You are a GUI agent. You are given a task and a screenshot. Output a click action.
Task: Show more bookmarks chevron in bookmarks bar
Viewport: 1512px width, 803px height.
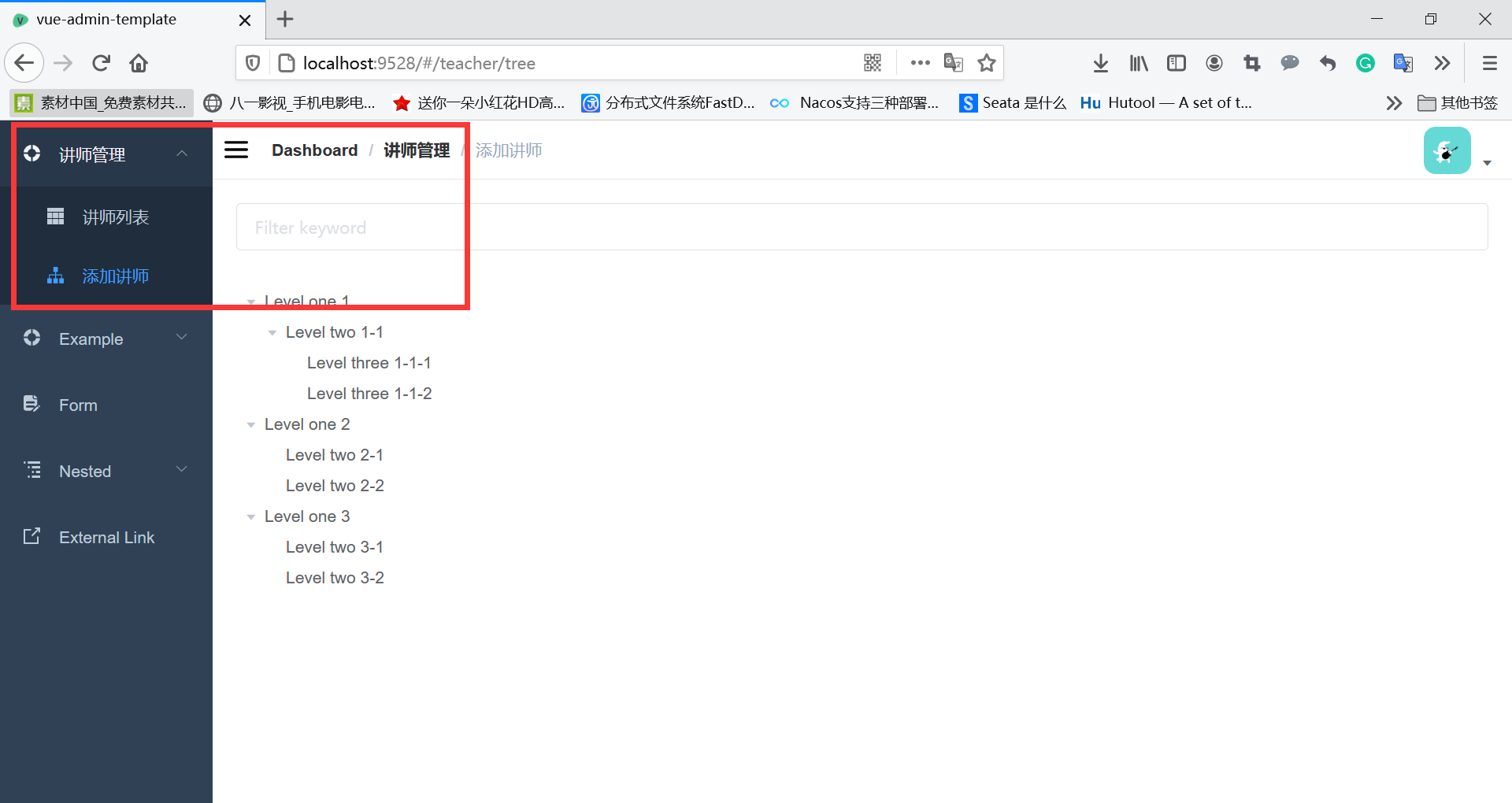(x=1394, y=102)
